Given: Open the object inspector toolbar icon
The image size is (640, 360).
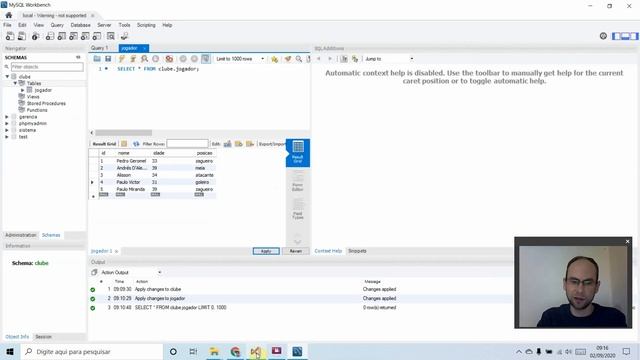Looking at the screenshot, I should [36, 36].
